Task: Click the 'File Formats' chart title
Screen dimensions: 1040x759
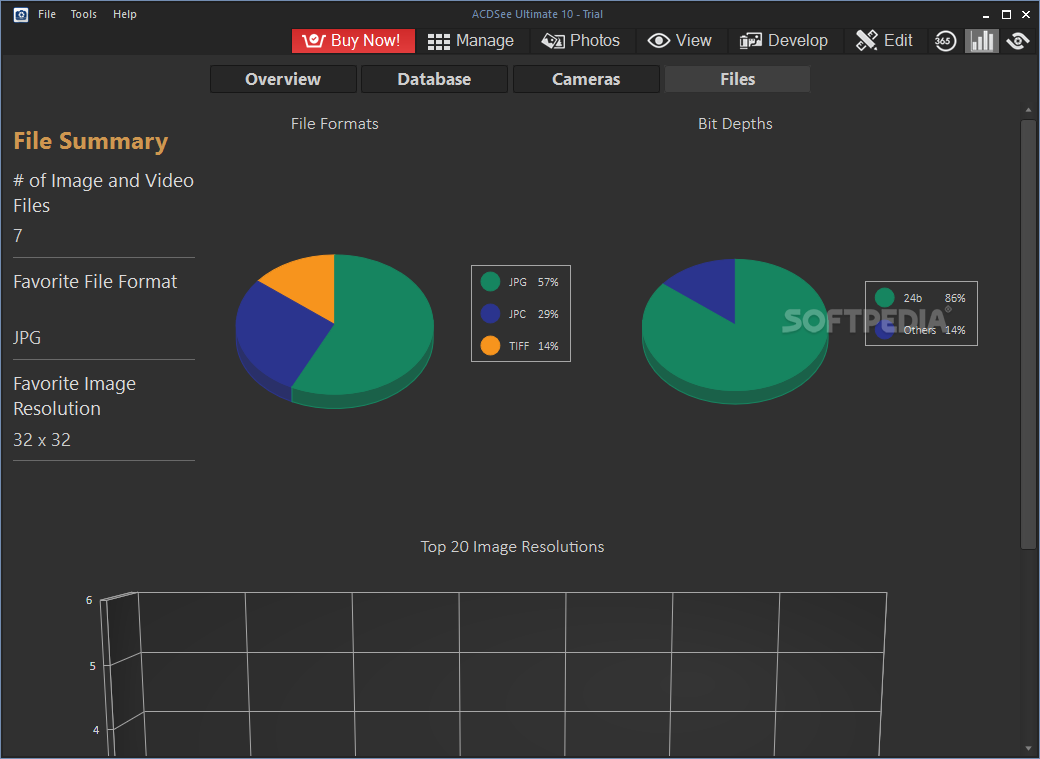Action: (x=335, y=124)
